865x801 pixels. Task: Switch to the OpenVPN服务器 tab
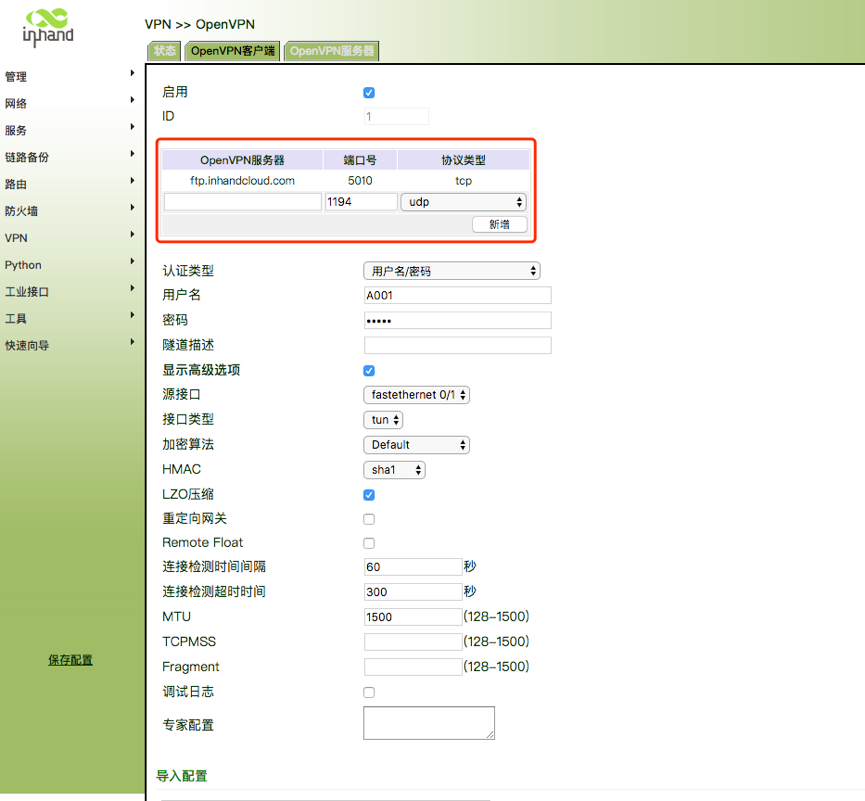pyautogui.click(x=332, y=51)
